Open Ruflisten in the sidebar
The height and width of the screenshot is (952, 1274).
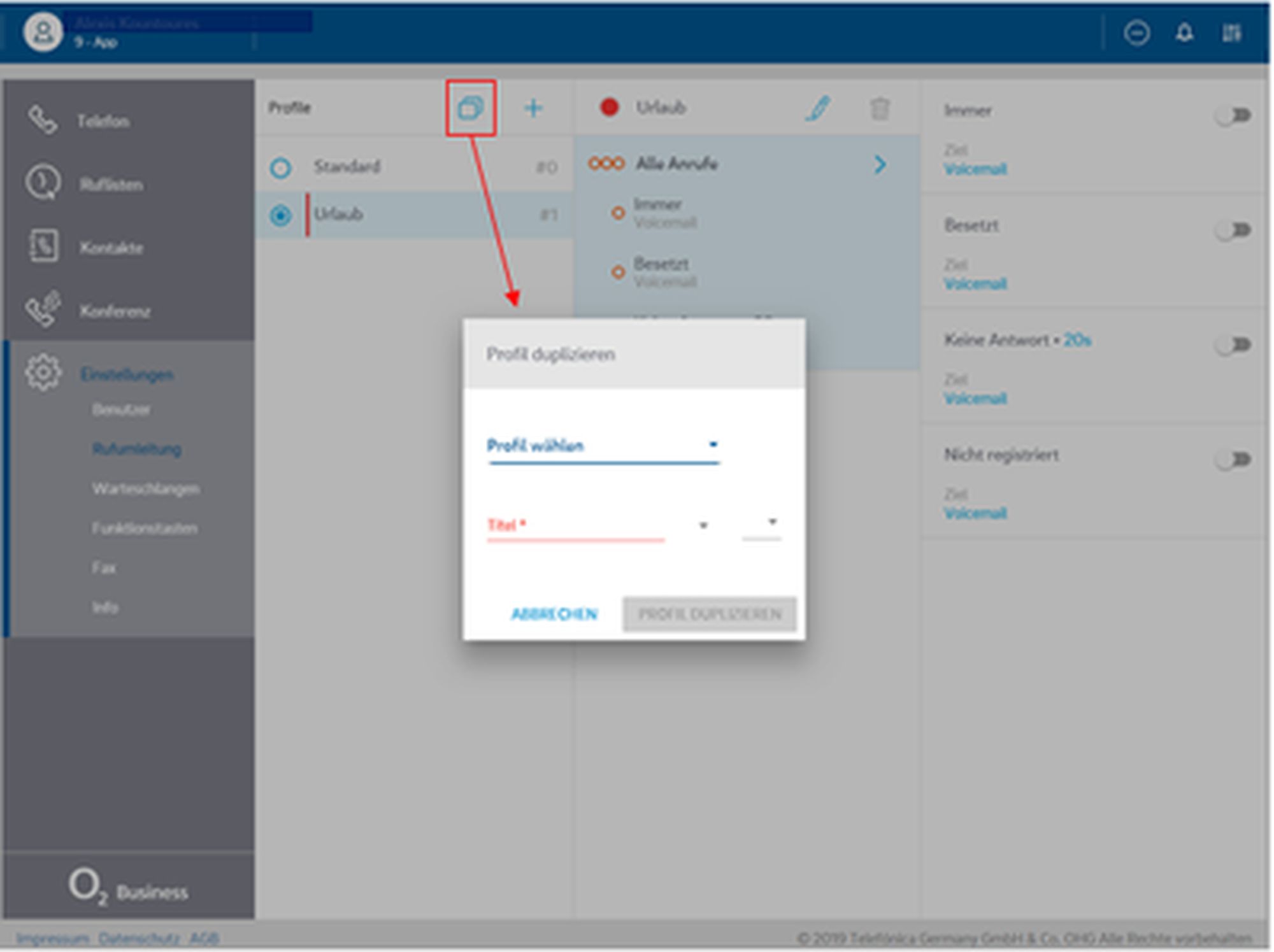click(111, 185)
